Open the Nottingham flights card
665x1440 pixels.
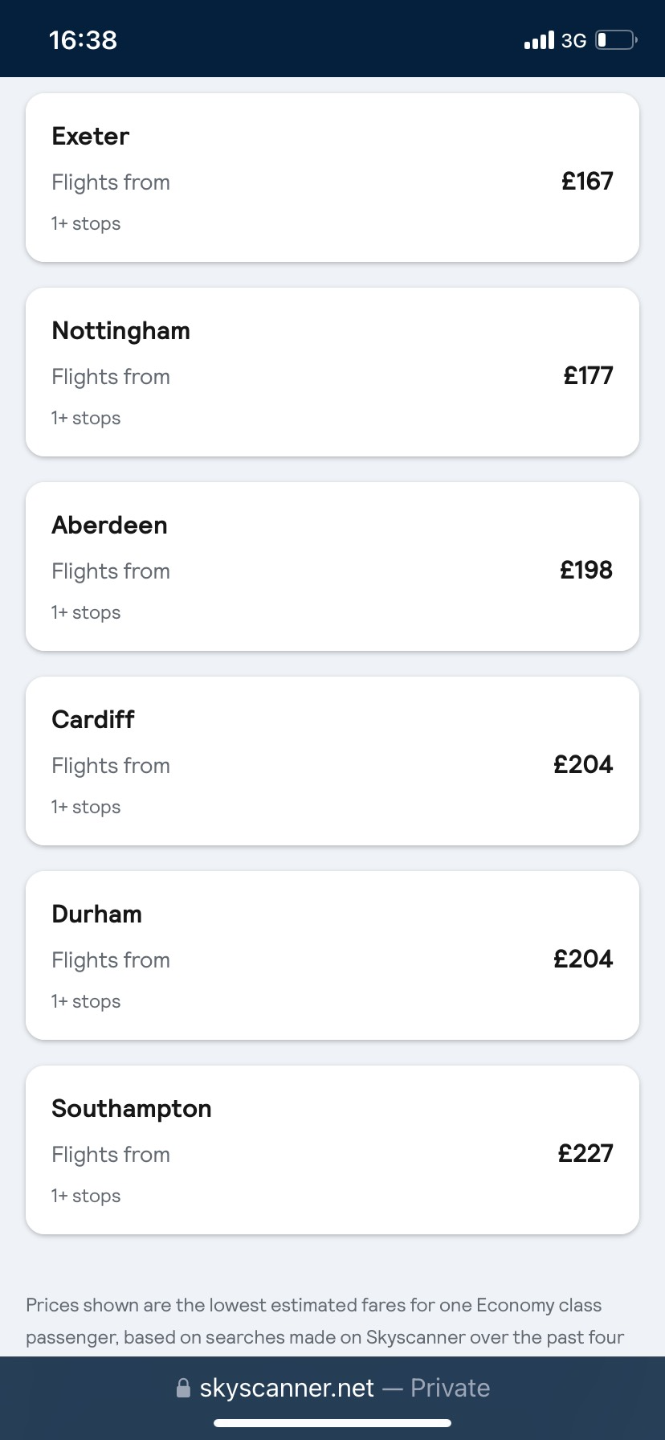332,372
